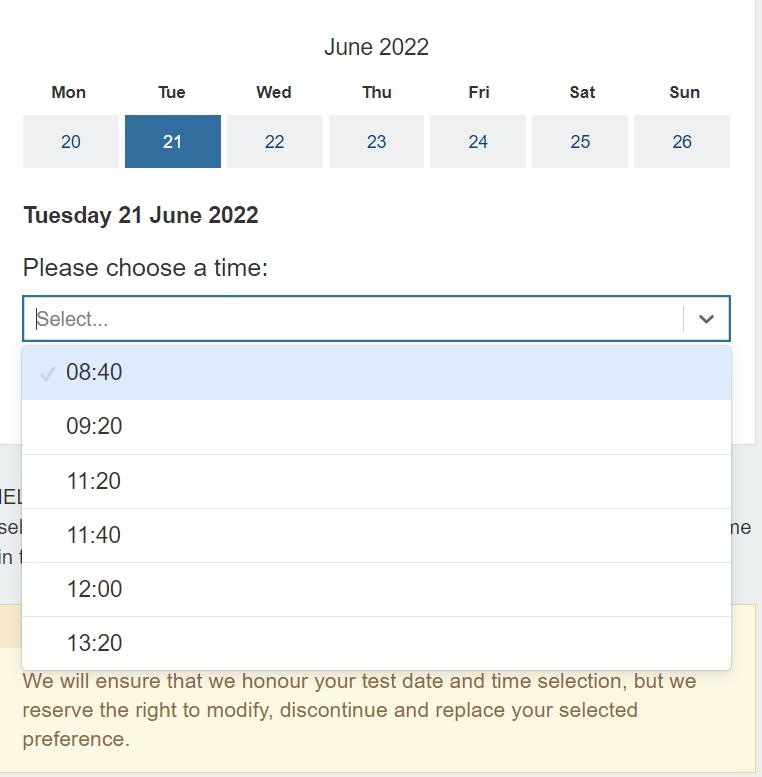
Task: Click into the Select... time field
Action: [x=350, y=319]
